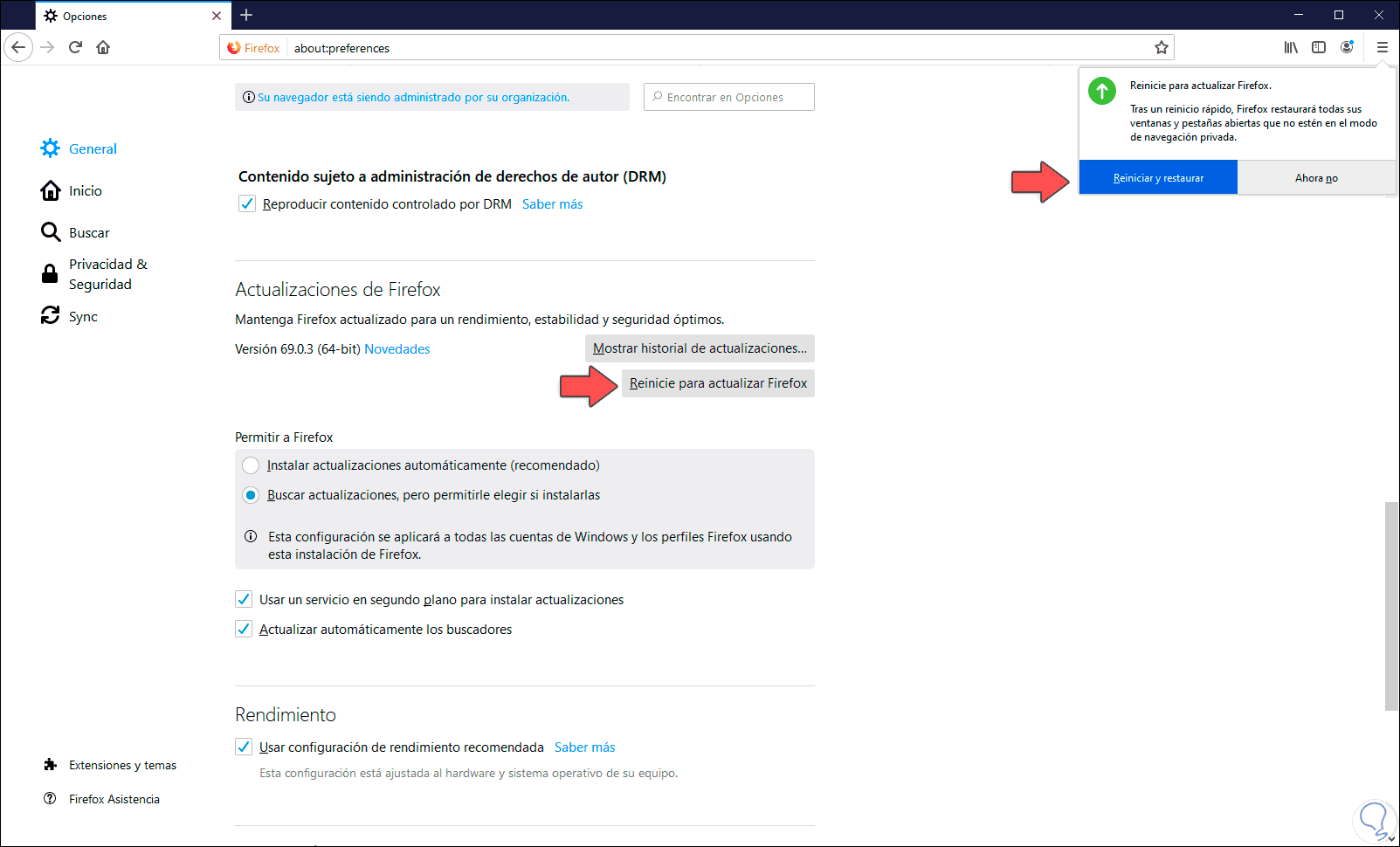Close the Firefox window
Image resolution: width=1400 pixels, height=847 pixels.
[x=1379, y=15]
